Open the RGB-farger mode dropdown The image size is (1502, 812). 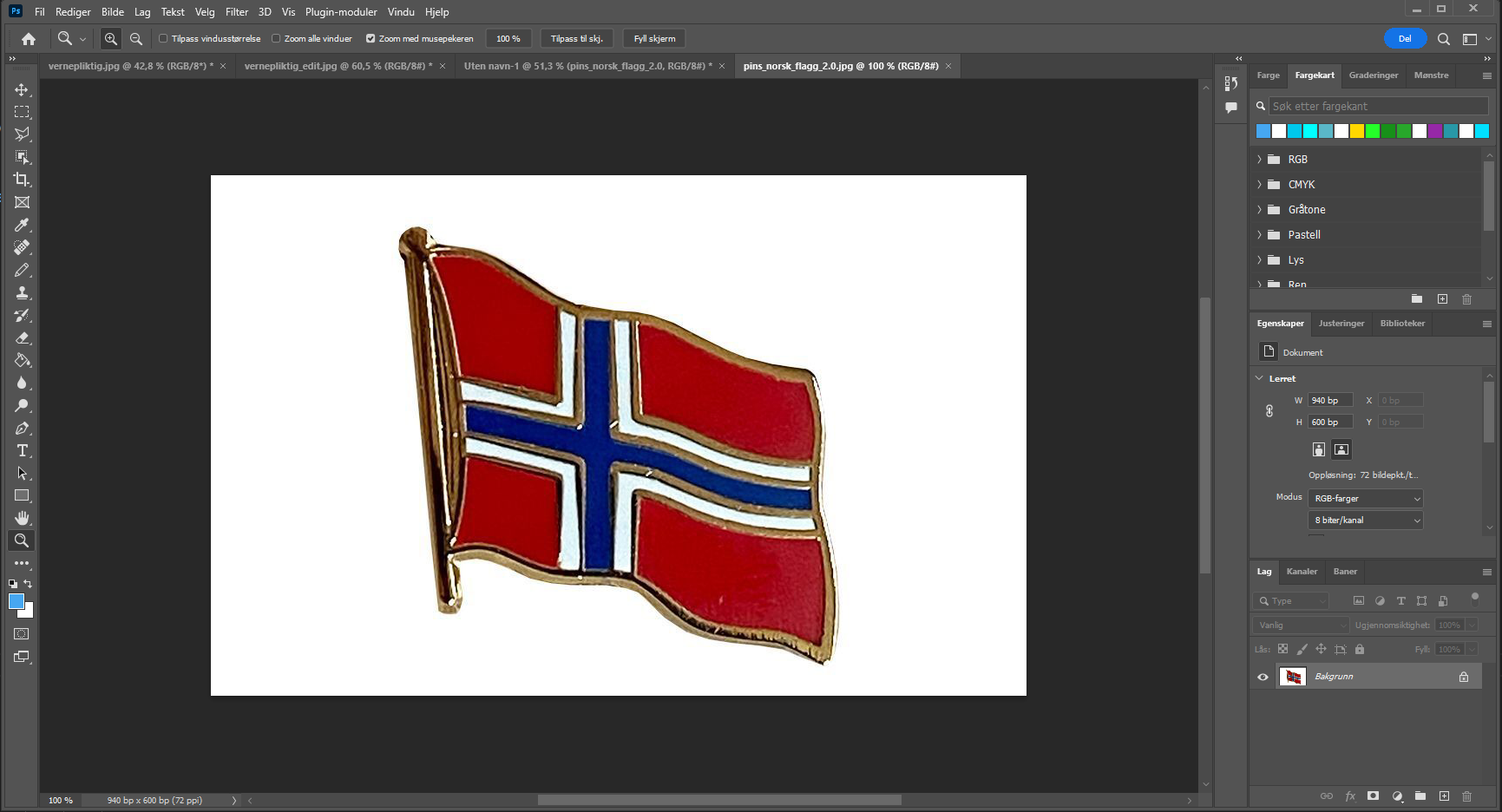click(x=1366, y=499)
